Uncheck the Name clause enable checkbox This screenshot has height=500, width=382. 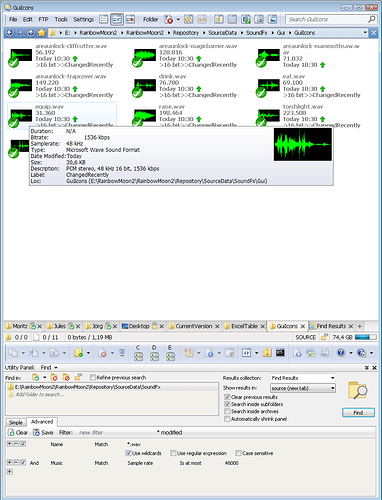[23, 444]
